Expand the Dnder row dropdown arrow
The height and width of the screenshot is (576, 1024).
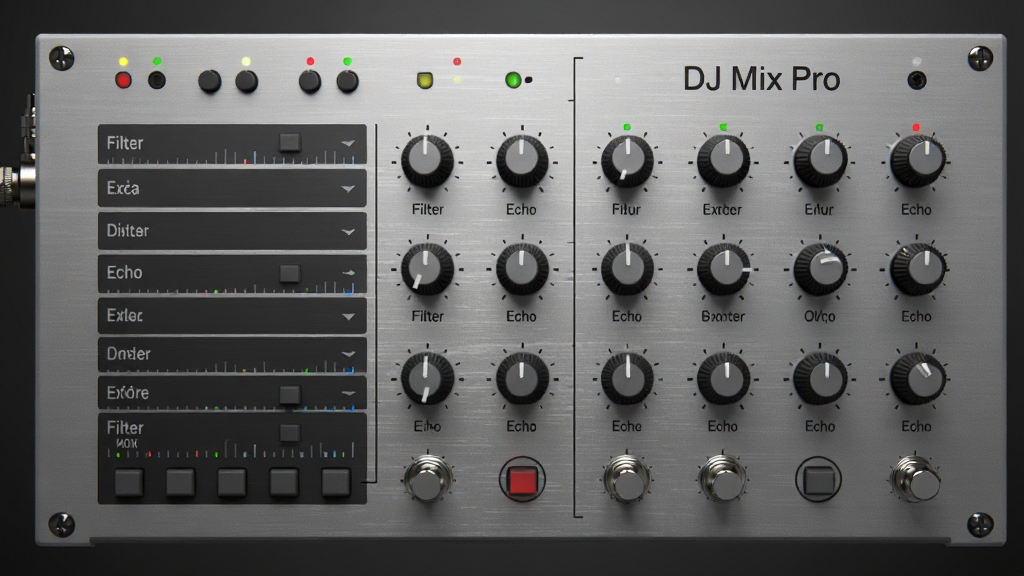[348, 354]
